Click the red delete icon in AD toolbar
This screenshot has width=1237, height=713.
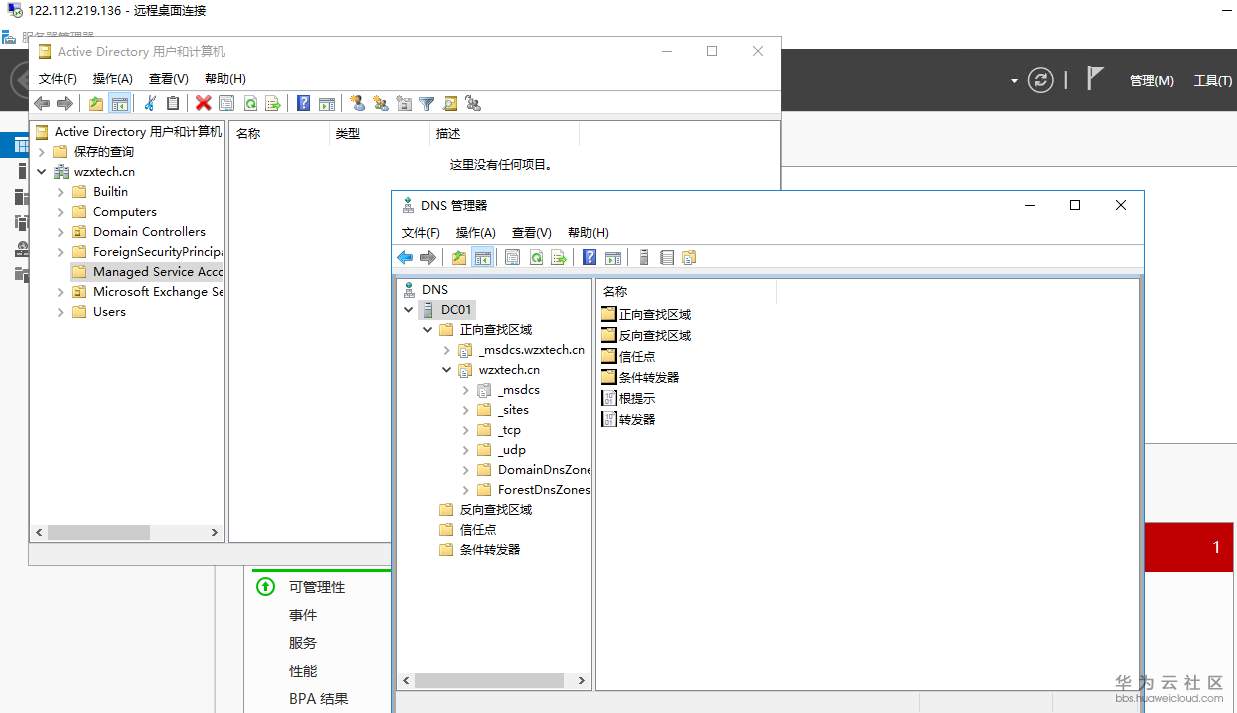coord(201,103)
